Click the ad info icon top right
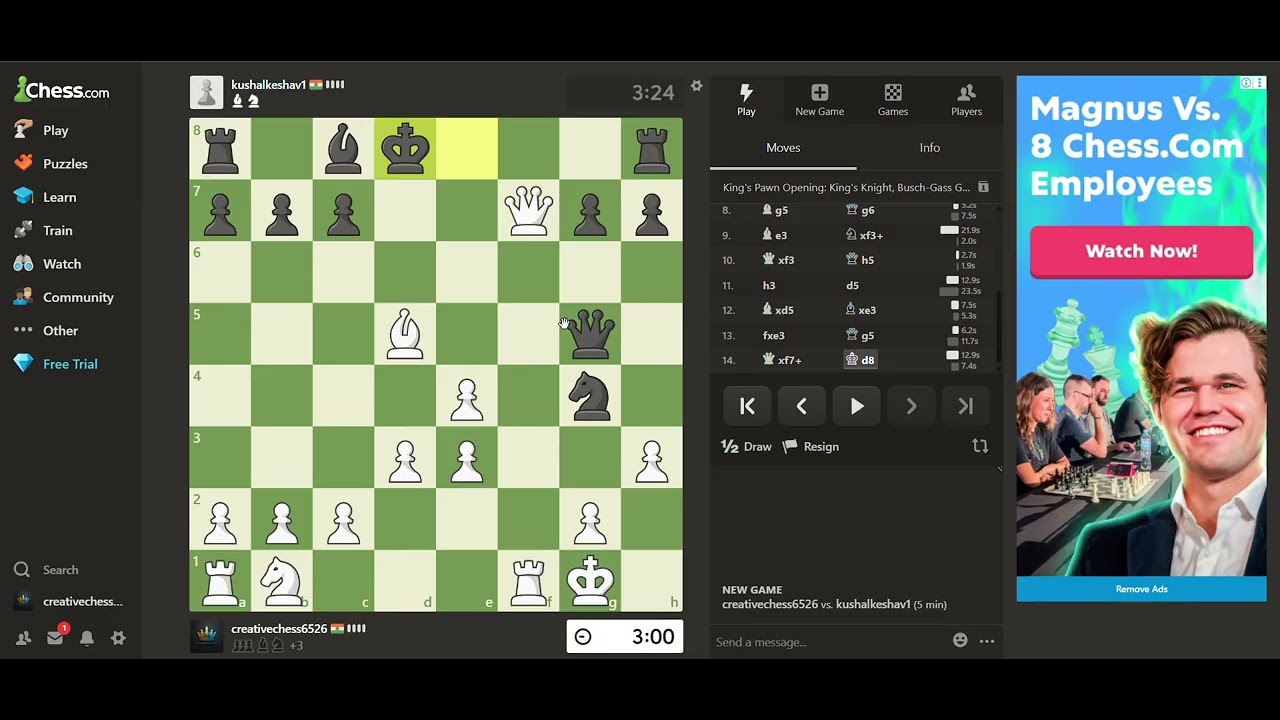The height and width of the screenshot is (720, 1280). [x=1246, y=83]
